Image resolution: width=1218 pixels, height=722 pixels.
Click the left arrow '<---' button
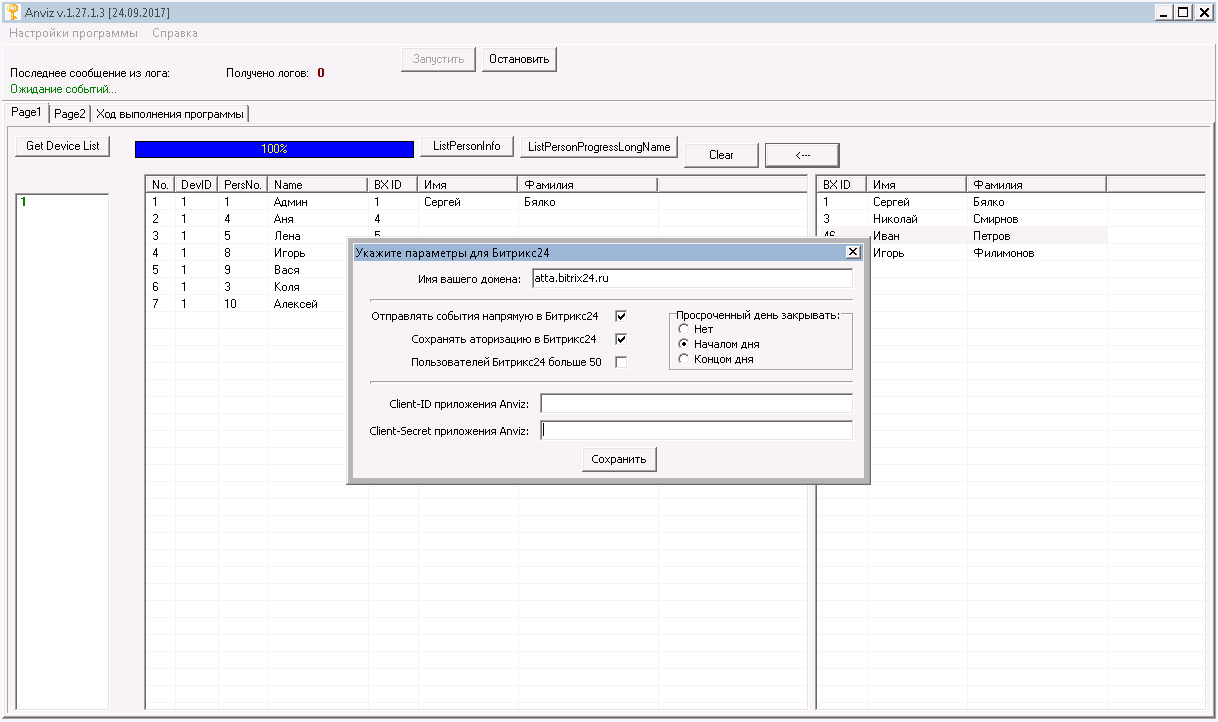pyautogui.click(x=801, y=155)
